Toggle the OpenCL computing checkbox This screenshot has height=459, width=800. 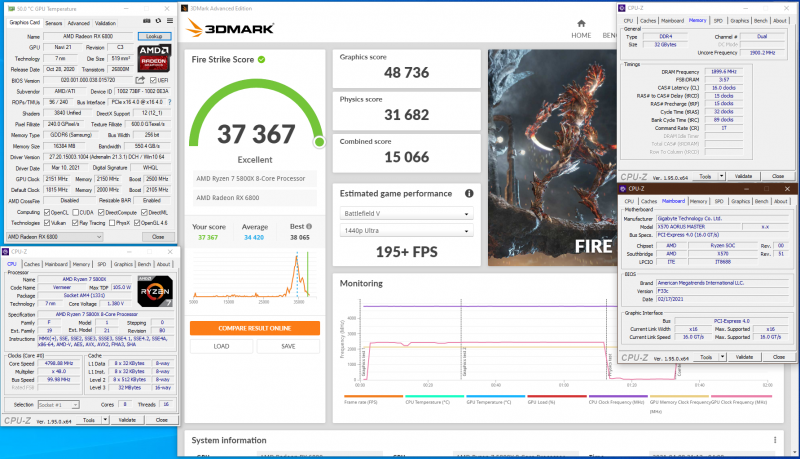pyautogui.click(x=49, y=212)
